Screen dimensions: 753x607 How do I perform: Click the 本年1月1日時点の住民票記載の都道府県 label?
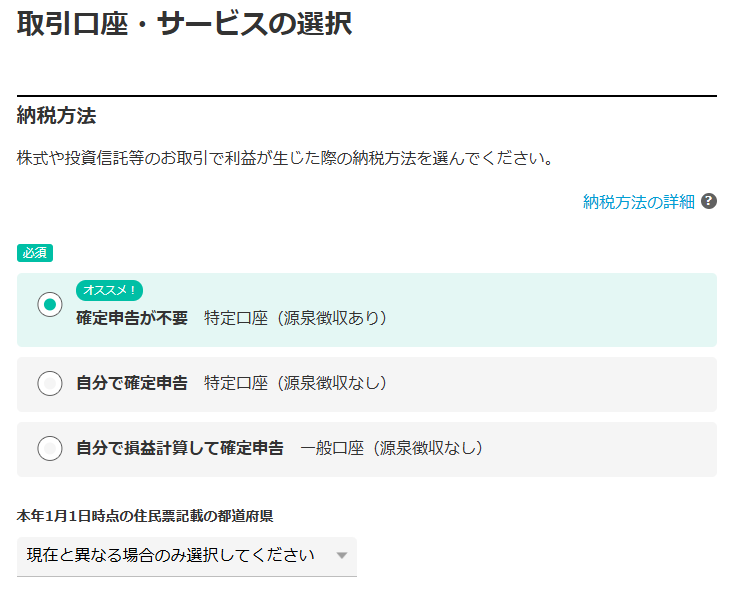tap(145, 517)
